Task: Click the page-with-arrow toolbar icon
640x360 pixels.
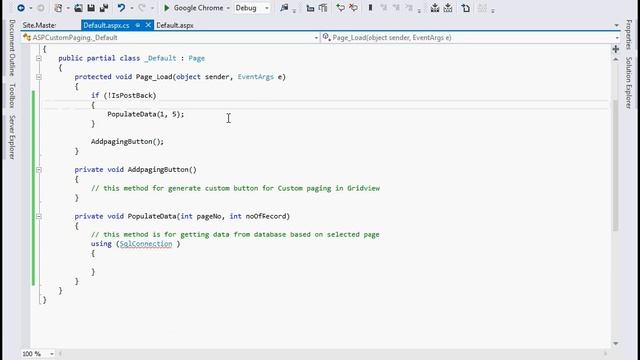Action: click(466, 8)
